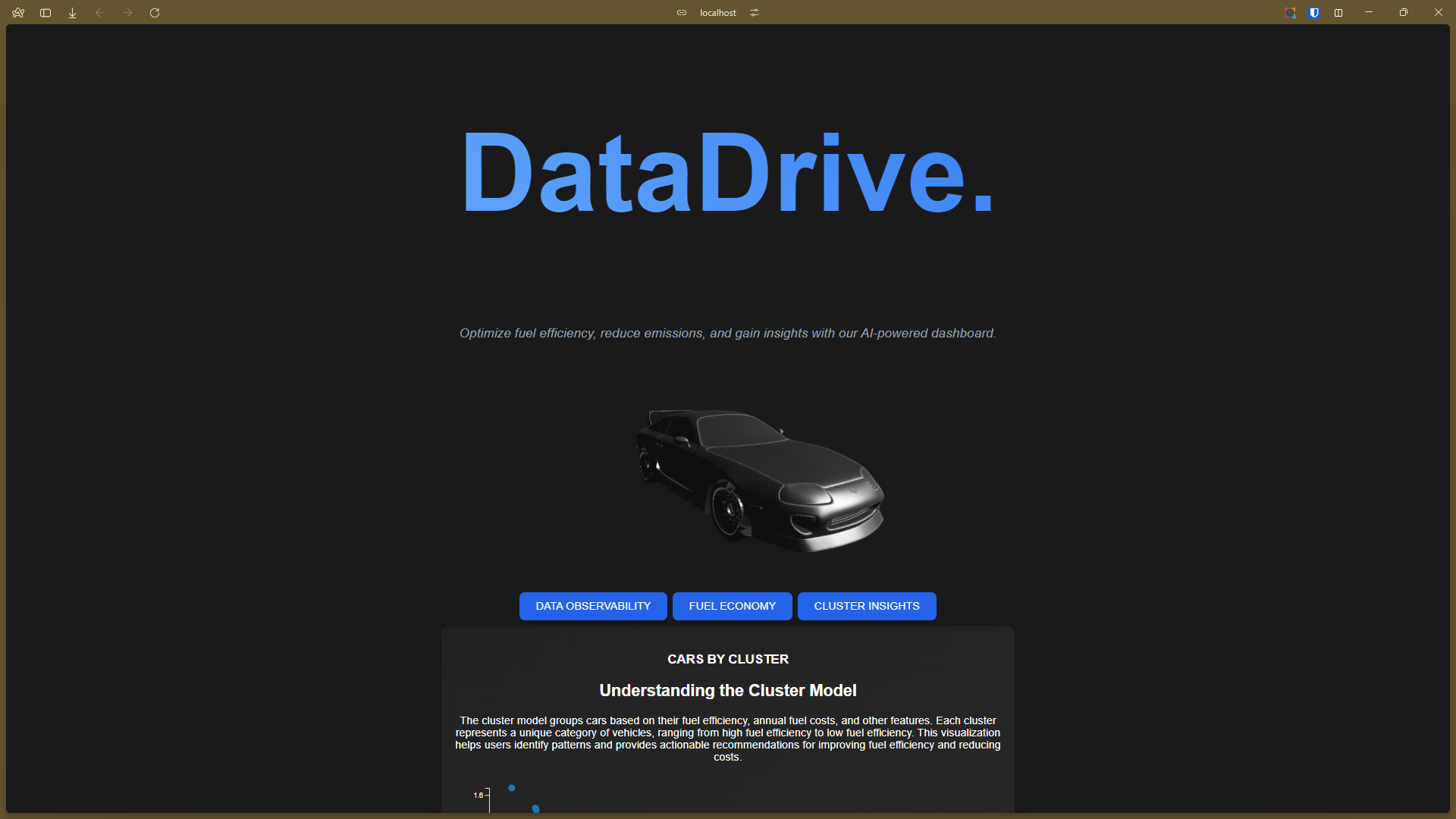The image size is (1456, 819).
Task: Click the back navigation arrow
Action: point(100,13)
